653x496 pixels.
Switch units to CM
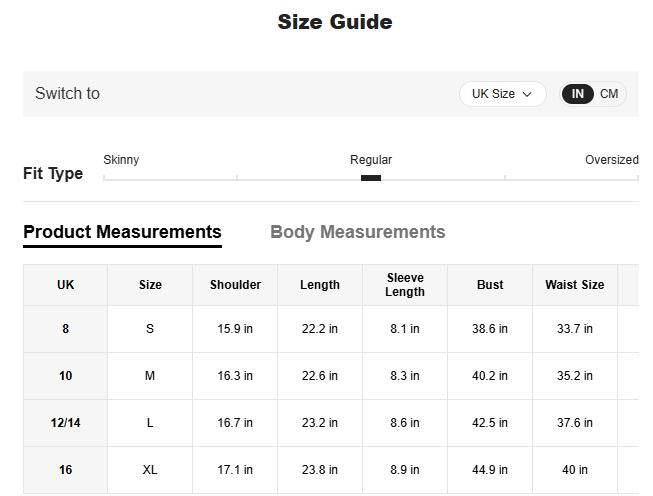click(609, 94)
